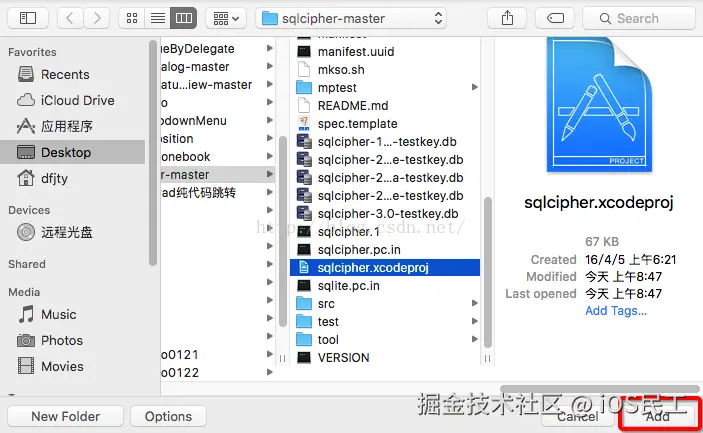The height and width of the screenshot is (433, 703).
Task: Open Recents in Favorites sidebar
Action: click(73, 74)
